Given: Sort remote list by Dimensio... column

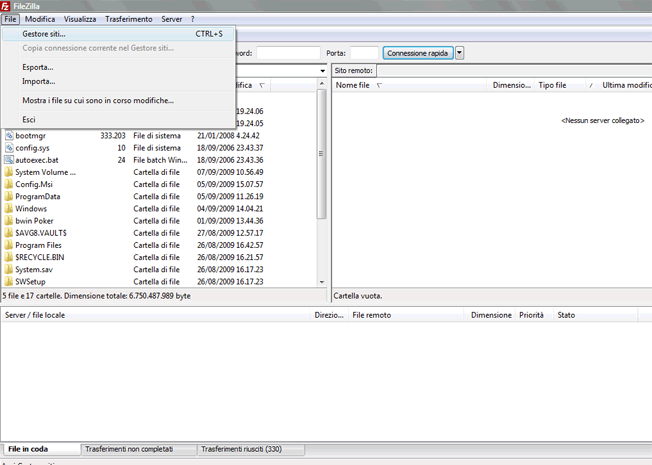Looking at the screenshot, I should coord(511,85).
